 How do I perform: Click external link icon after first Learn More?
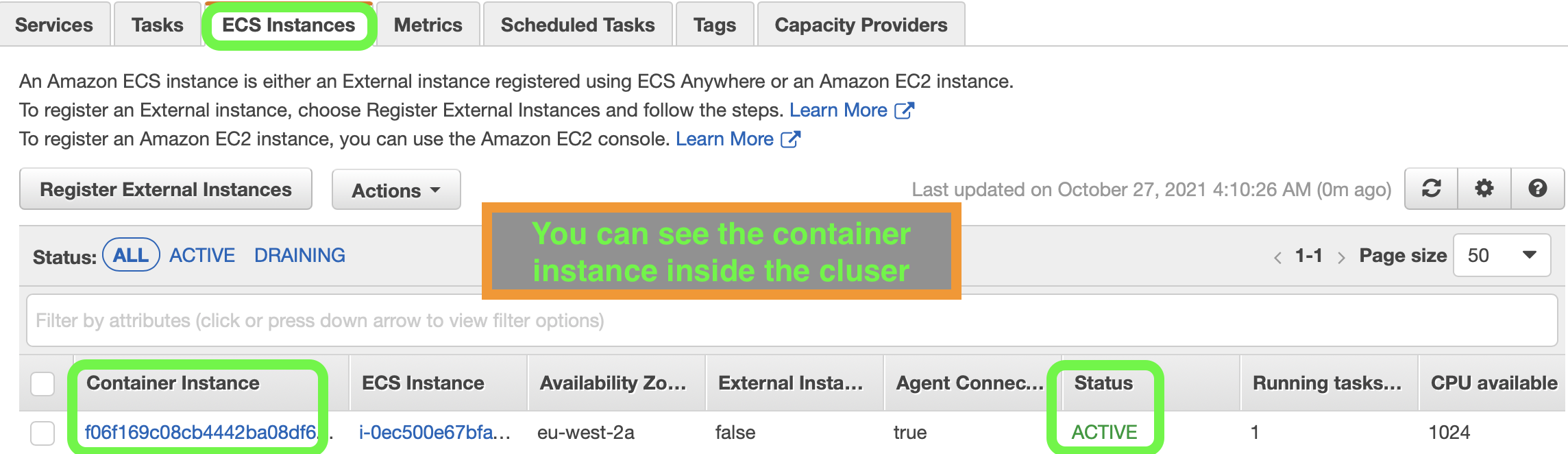(906, 109)
